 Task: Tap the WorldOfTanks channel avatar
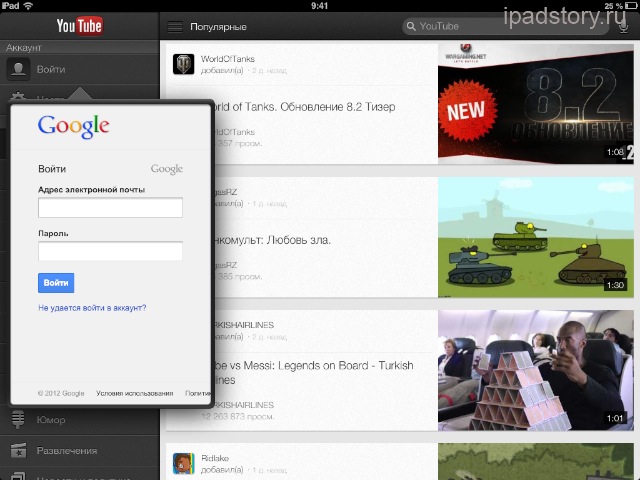coord(183,64)
